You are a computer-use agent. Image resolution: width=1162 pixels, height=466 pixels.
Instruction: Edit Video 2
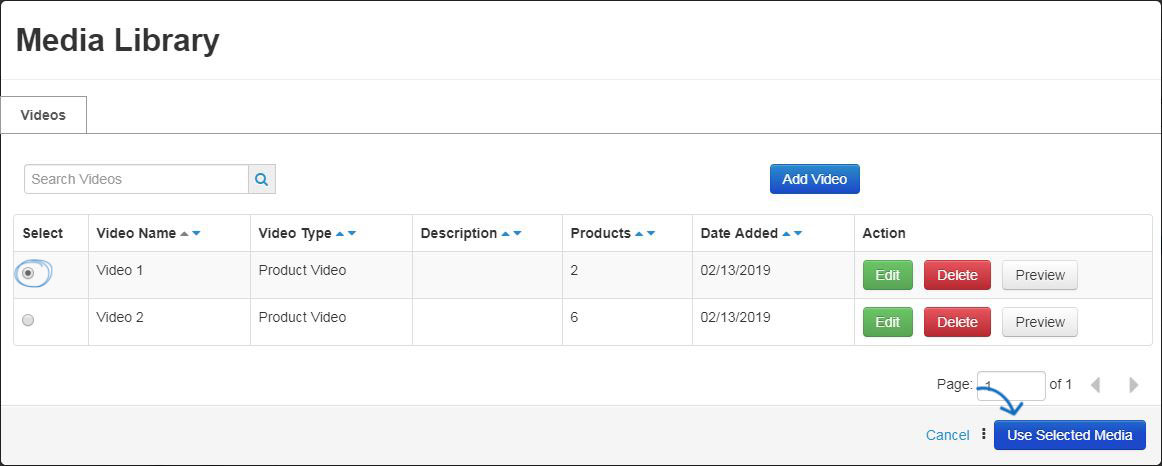[887, 322]
